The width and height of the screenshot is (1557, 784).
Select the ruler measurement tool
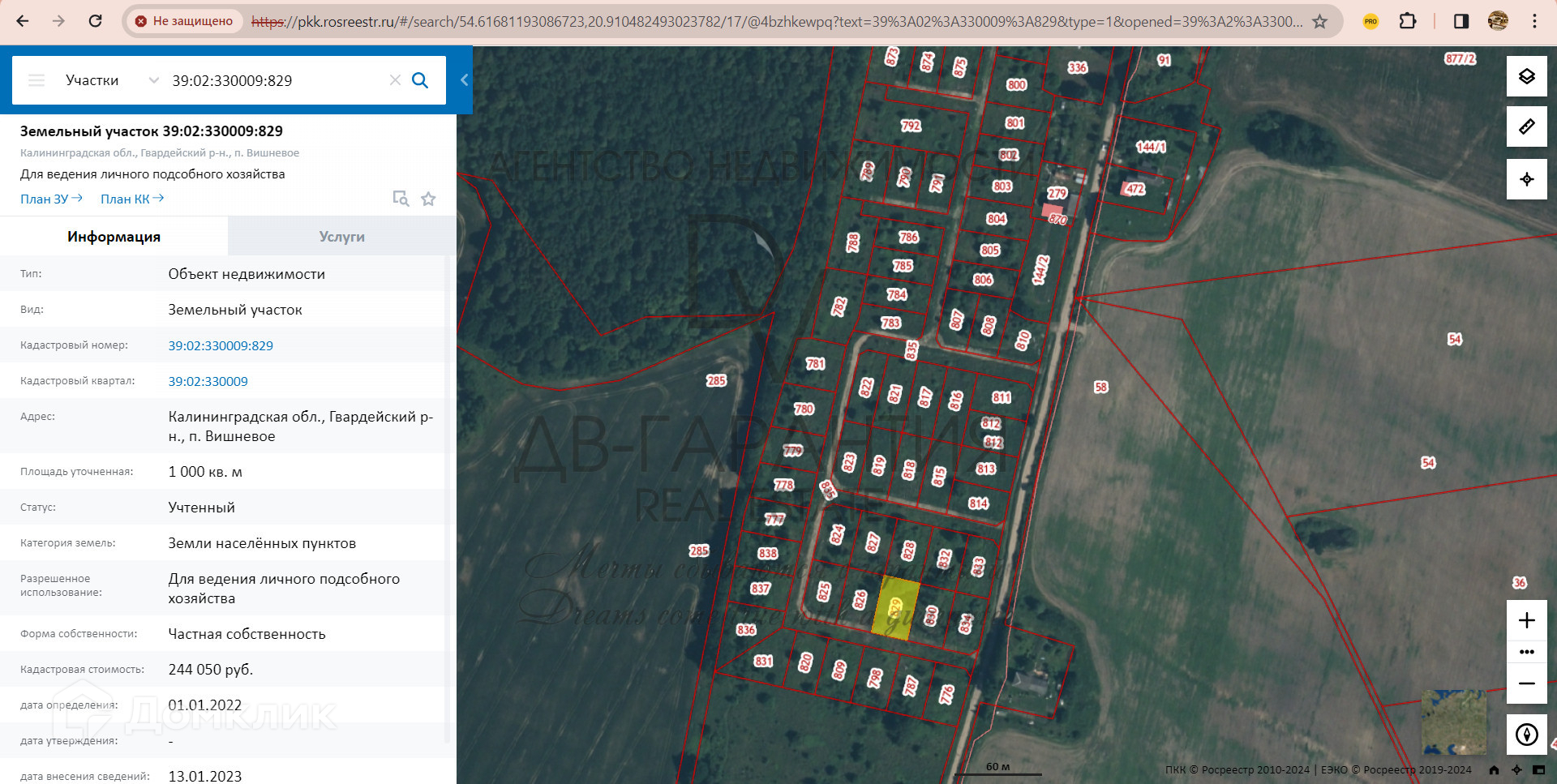coord(1526,127)
